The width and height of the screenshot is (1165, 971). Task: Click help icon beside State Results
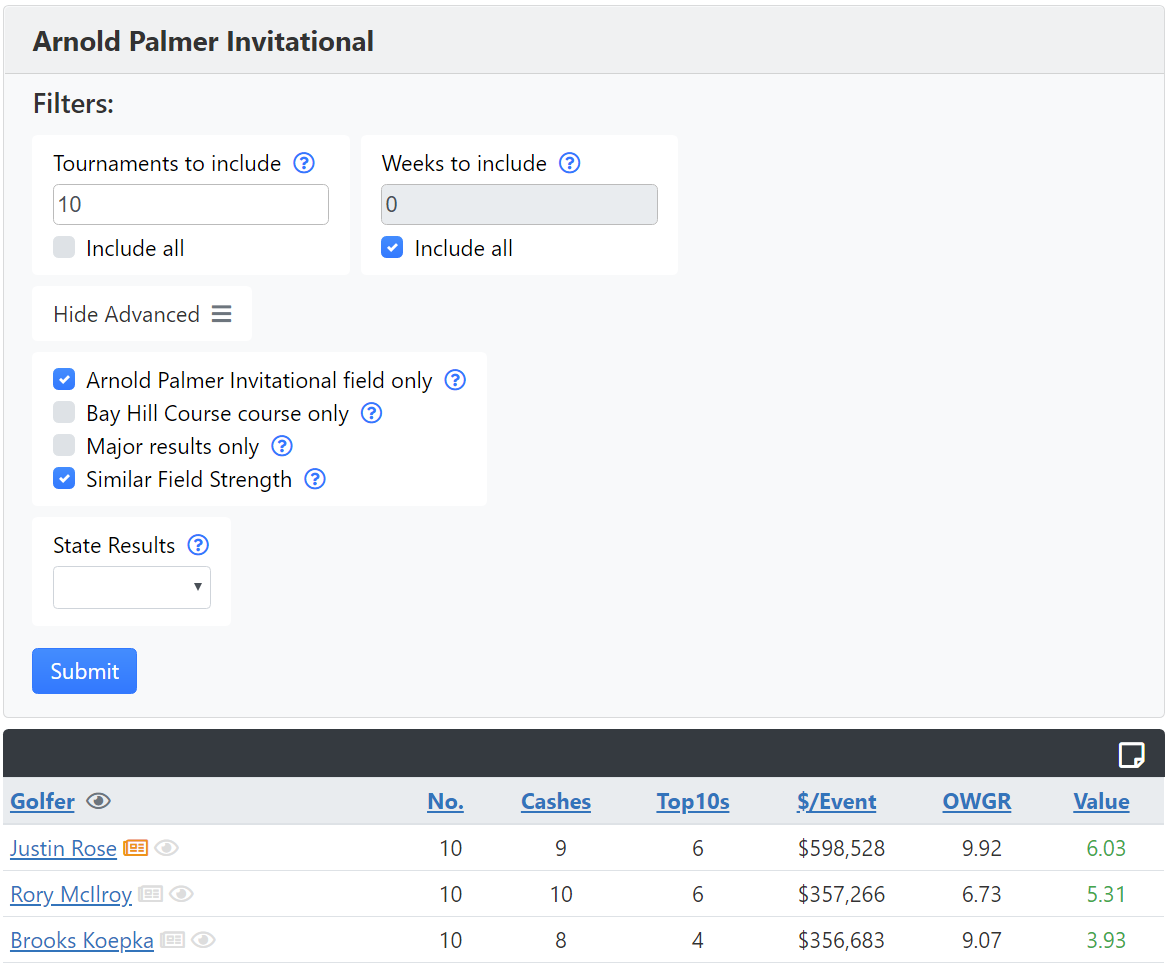198,545
